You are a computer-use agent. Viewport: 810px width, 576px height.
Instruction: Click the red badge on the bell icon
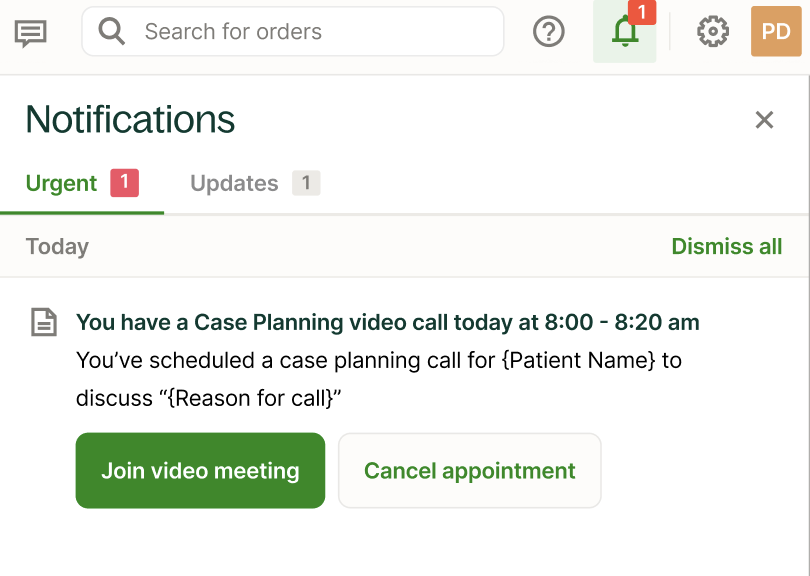click(x=643, y=13)
